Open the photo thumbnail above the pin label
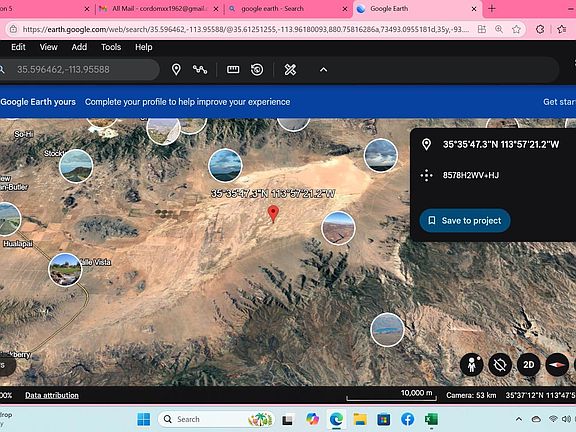The width and height of the screenshot is (576, 432). click(x=225, y=165)
